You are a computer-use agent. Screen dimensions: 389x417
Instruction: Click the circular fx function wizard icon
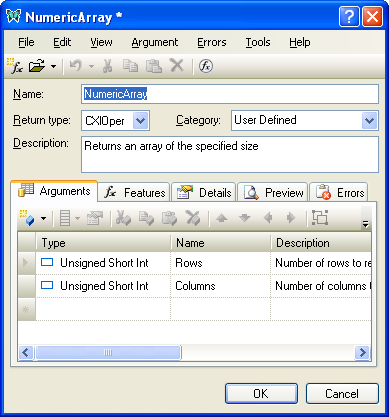(x=206, y=66)
